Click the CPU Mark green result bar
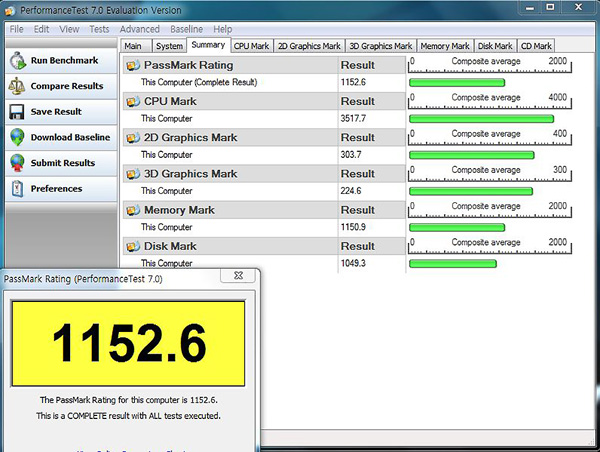The height and width of the screenshot is (452, 600). 481,119
